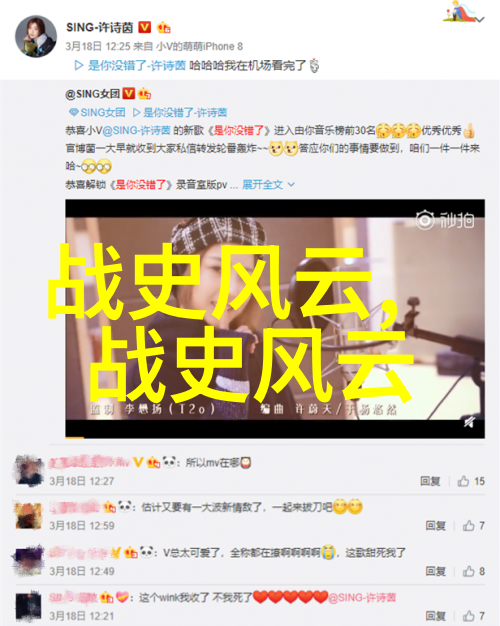This screenshot has height=626, width=500.
Task: Like the wink comment at 12:21
Action: (474, 616)
